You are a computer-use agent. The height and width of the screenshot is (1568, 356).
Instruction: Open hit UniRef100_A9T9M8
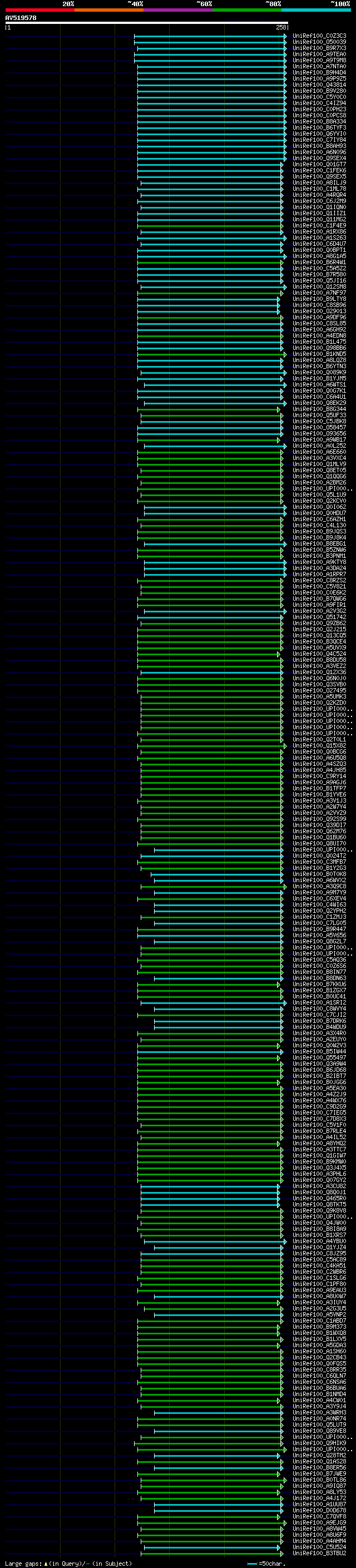(319, 60)
